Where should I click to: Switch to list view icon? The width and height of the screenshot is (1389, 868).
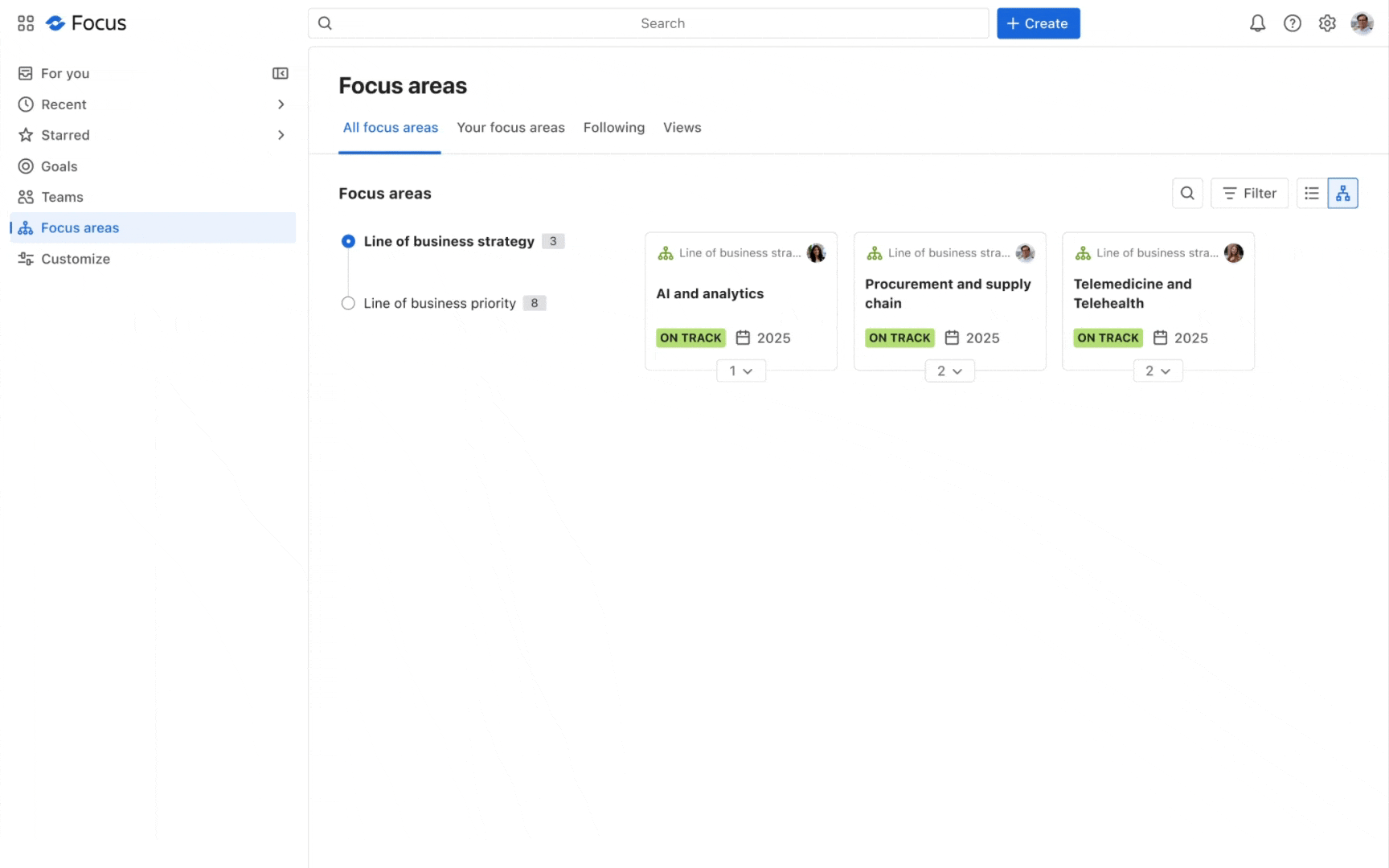pos(1312,193)
